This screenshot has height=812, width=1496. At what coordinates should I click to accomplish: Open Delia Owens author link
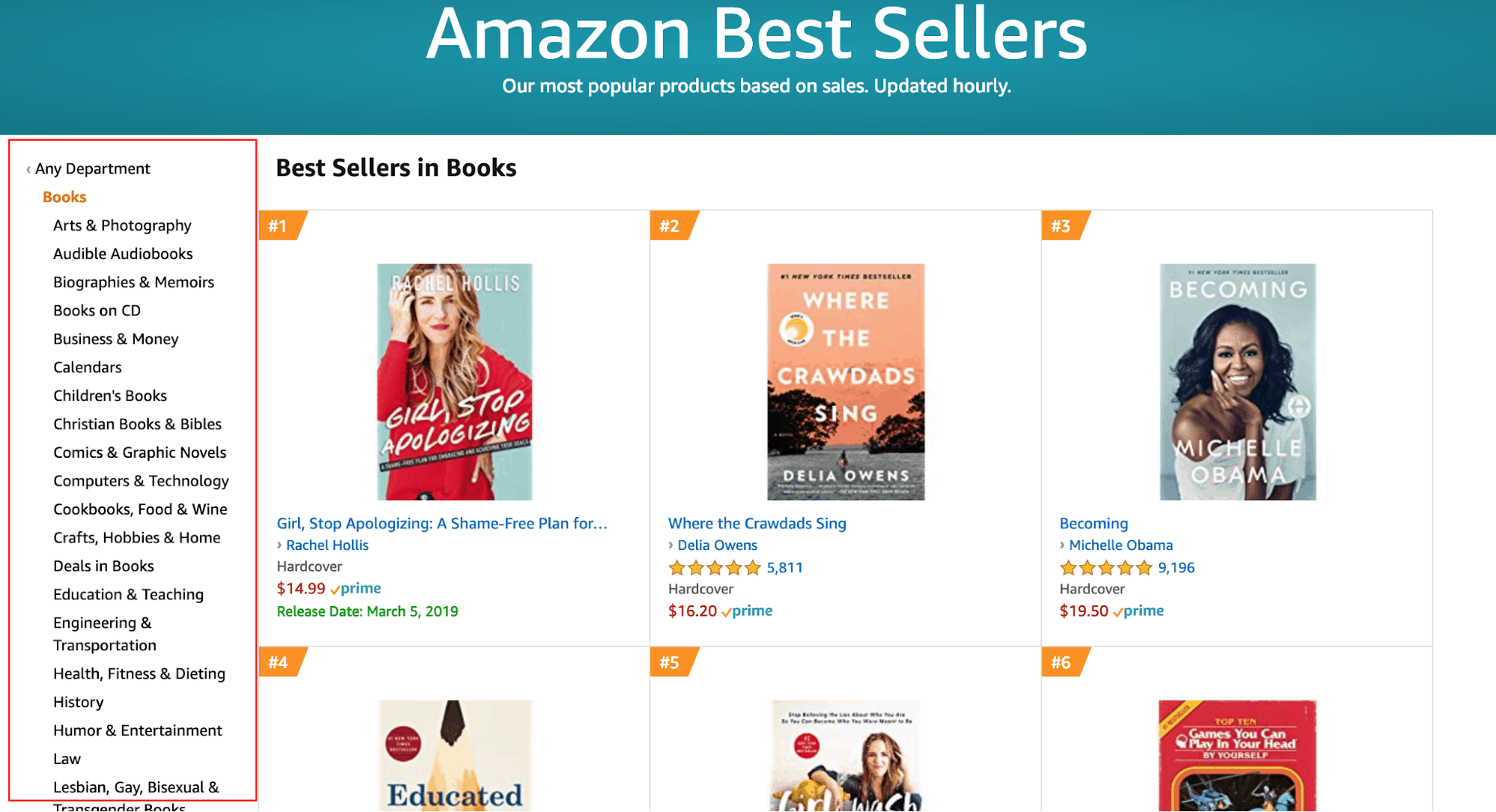pyautogui.click(x=717, y=546)
